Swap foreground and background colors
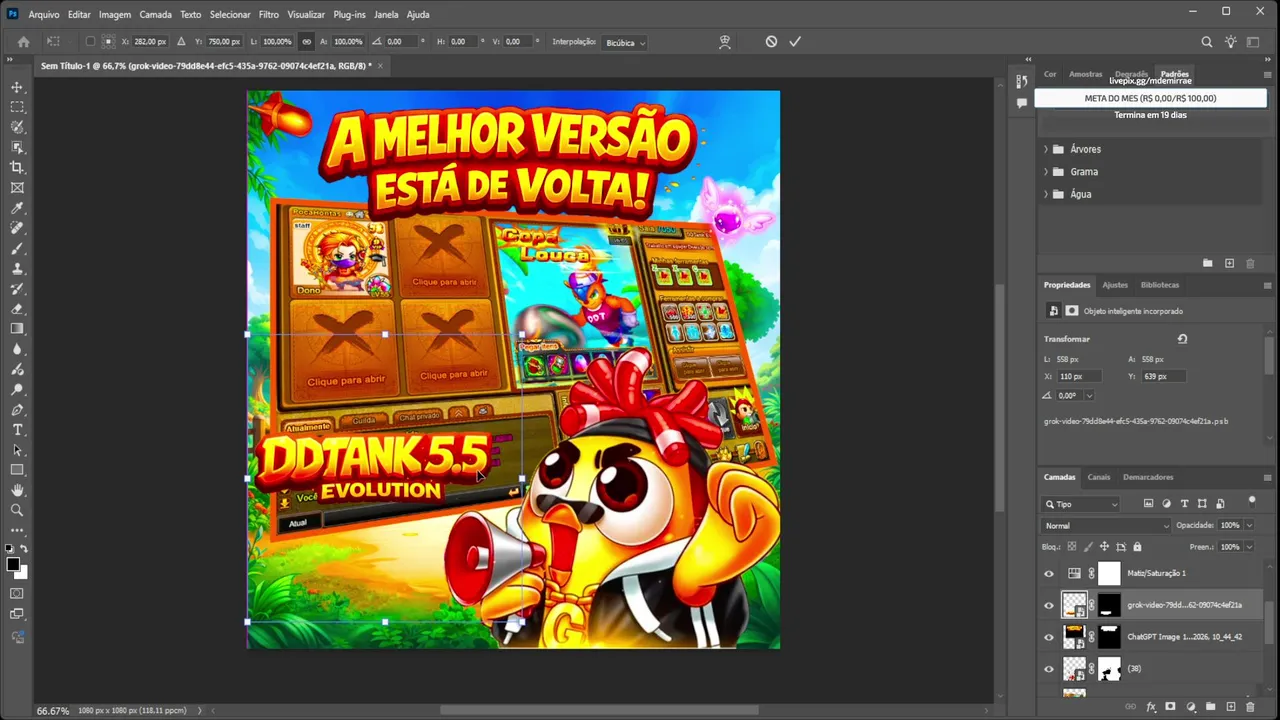1280x720 pixels. coord(25,549)
